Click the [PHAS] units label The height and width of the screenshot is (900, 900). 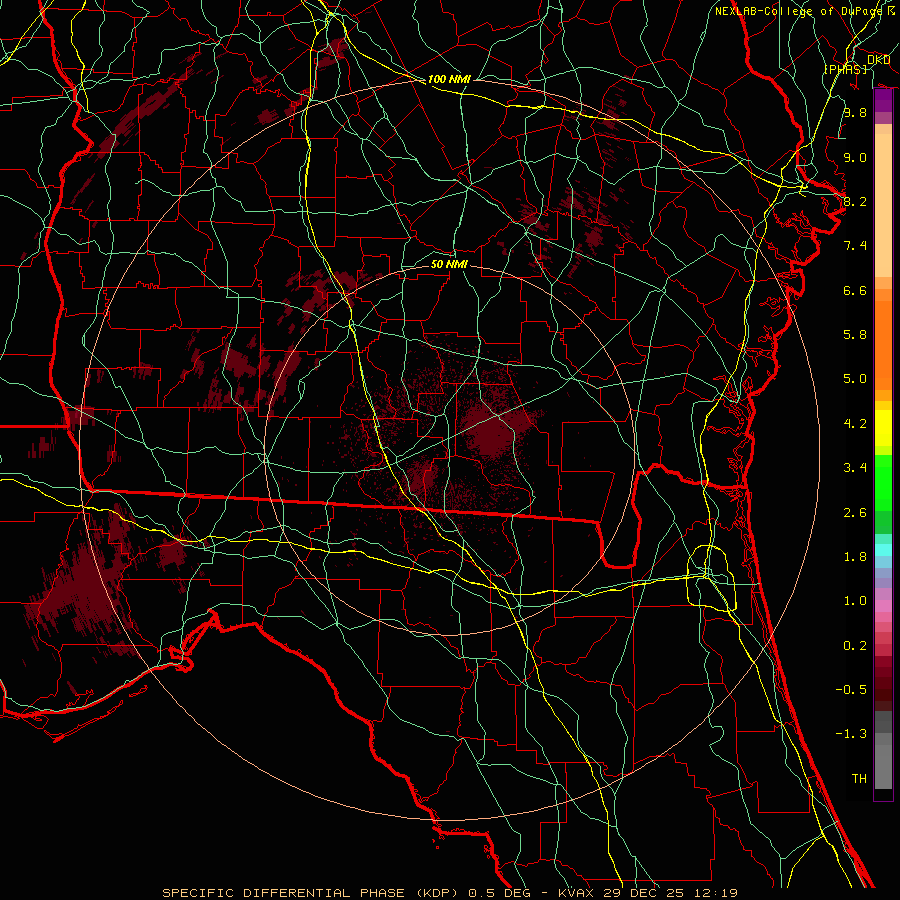point(845,69)
